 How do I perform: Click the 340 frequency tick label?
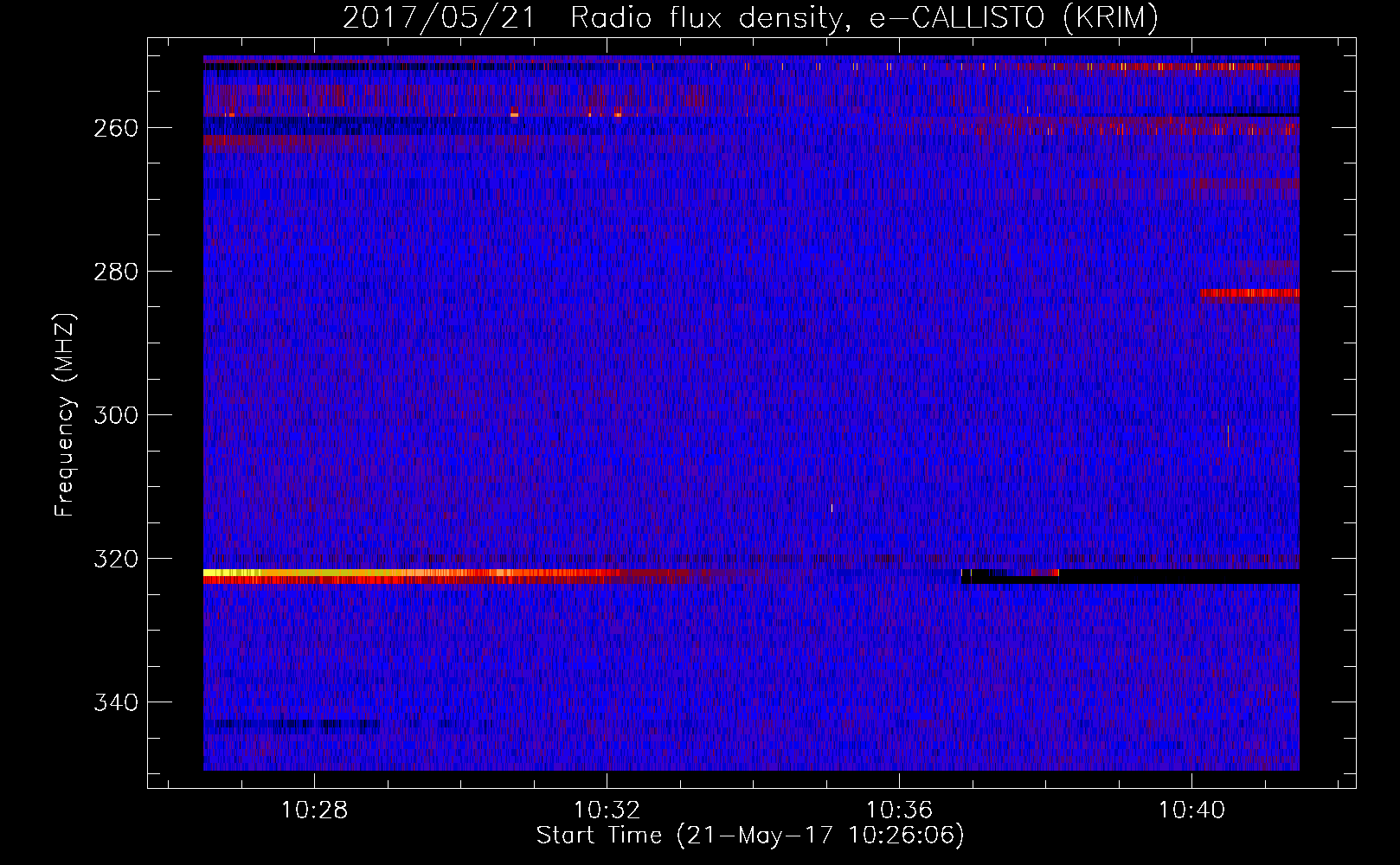(116, 702)
